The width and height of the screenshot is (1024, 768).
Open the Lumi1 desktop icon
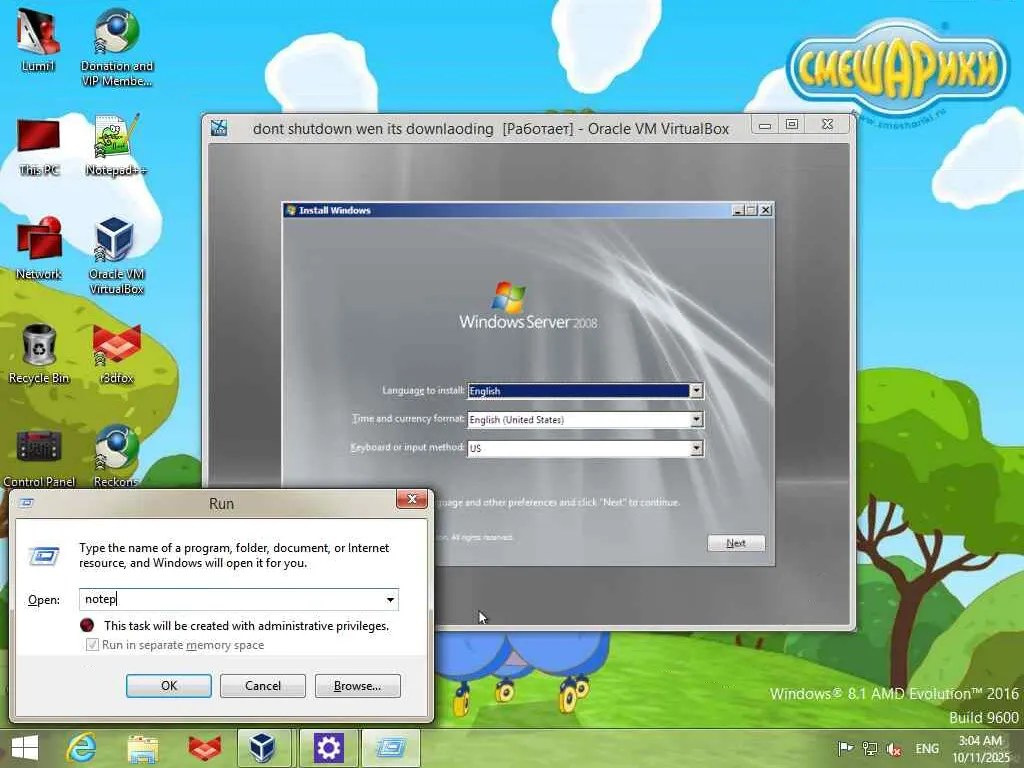tap(38, 39)
